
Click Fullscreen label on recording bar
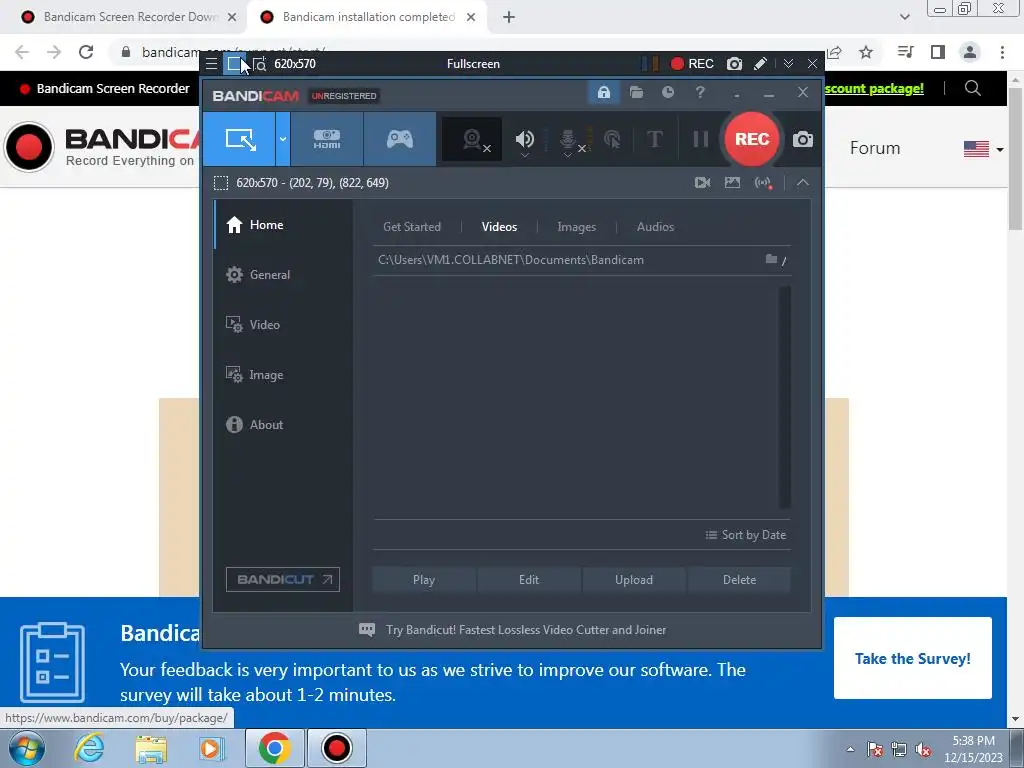[473, 63]
